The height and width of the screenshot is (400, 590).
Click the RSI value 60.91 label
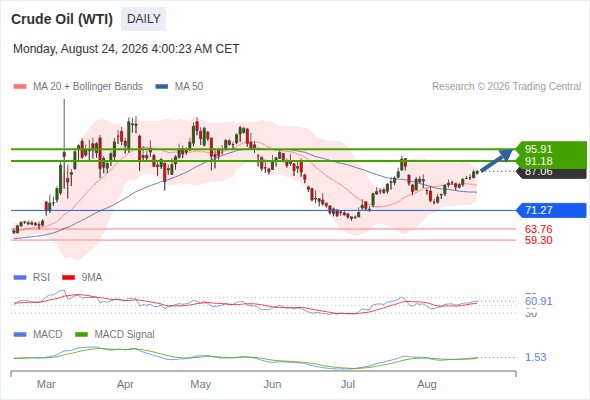tap(538, 301)
